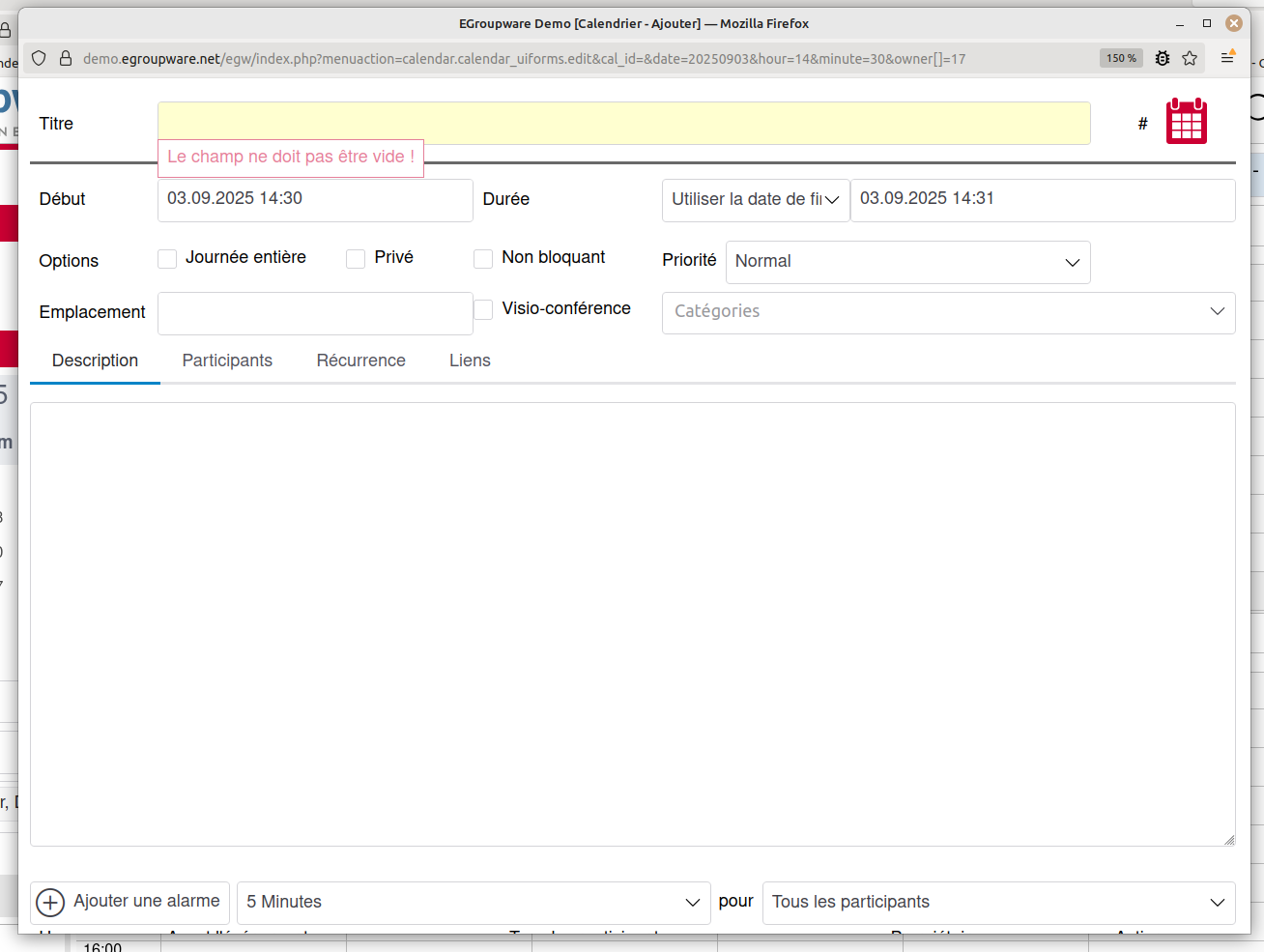
Task: Click the yellow Titre input field
Action: click(623, 123)
